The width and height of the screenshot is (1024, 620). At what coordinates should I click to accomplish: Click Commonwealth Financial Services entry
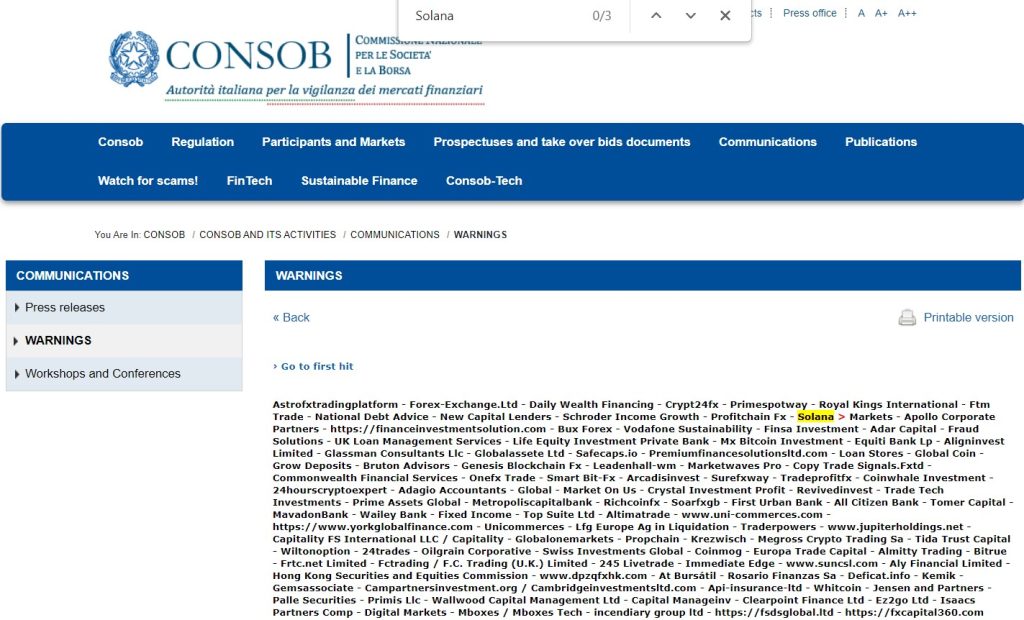pyautogui.click(x=365, y=478)
